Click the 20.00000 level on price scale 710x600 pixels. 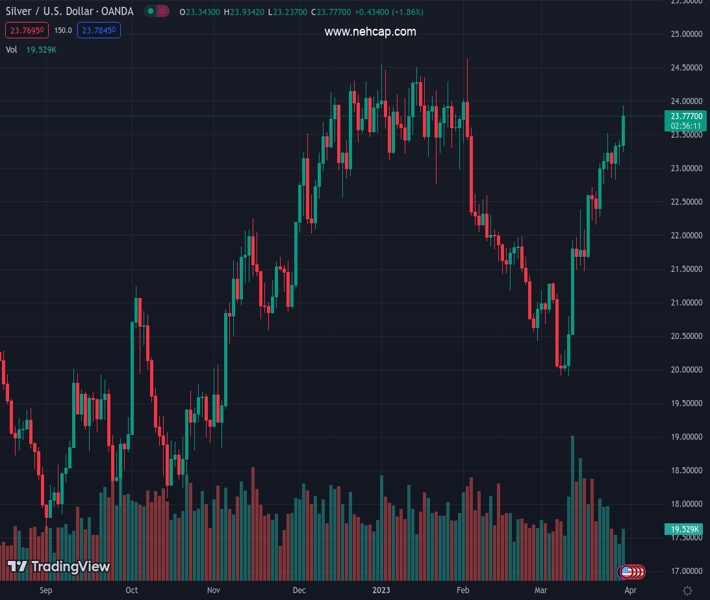[685, 369]
